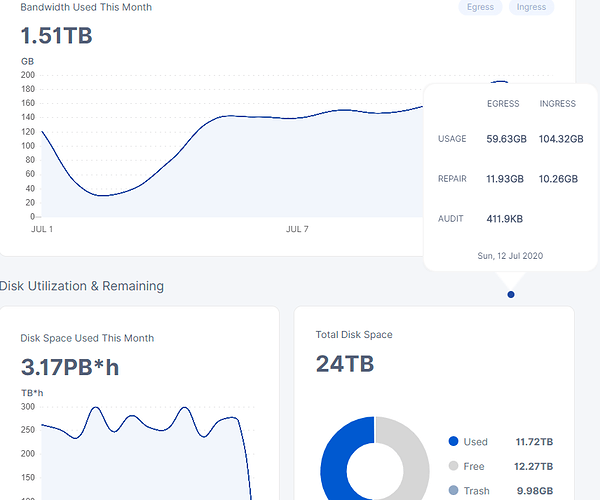Click the Total Disk Space label
600x500 pixels.
point(354,335)
